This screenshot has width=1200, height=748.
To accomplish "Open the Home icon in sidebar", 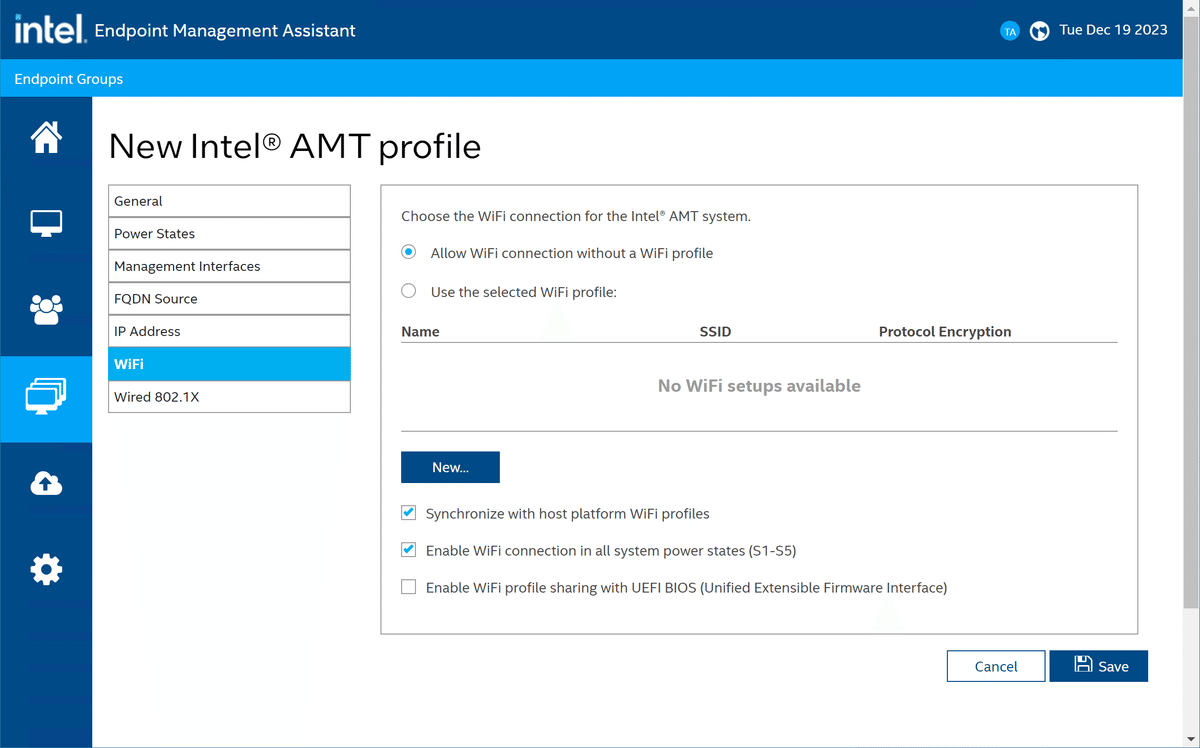I will pyautogui.click(x=46, y=137).
